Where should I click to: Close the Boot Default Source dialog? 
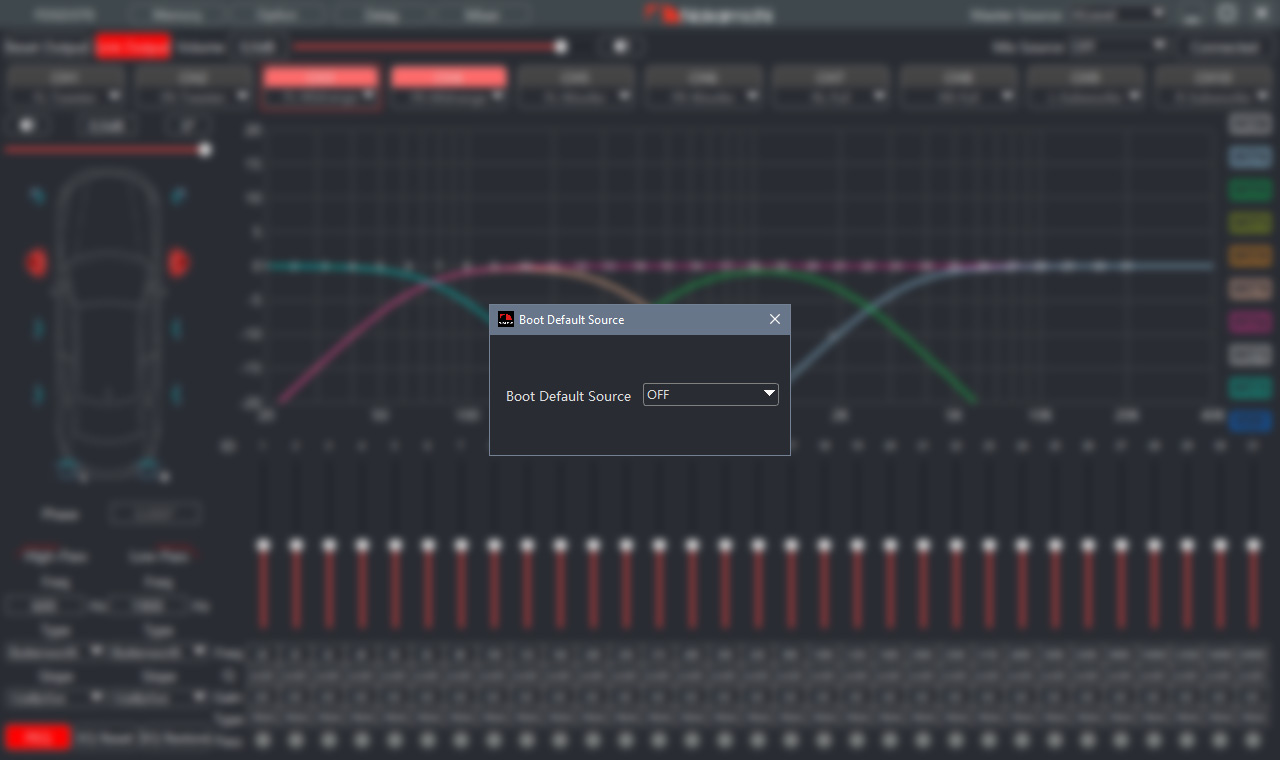[774, 320]
